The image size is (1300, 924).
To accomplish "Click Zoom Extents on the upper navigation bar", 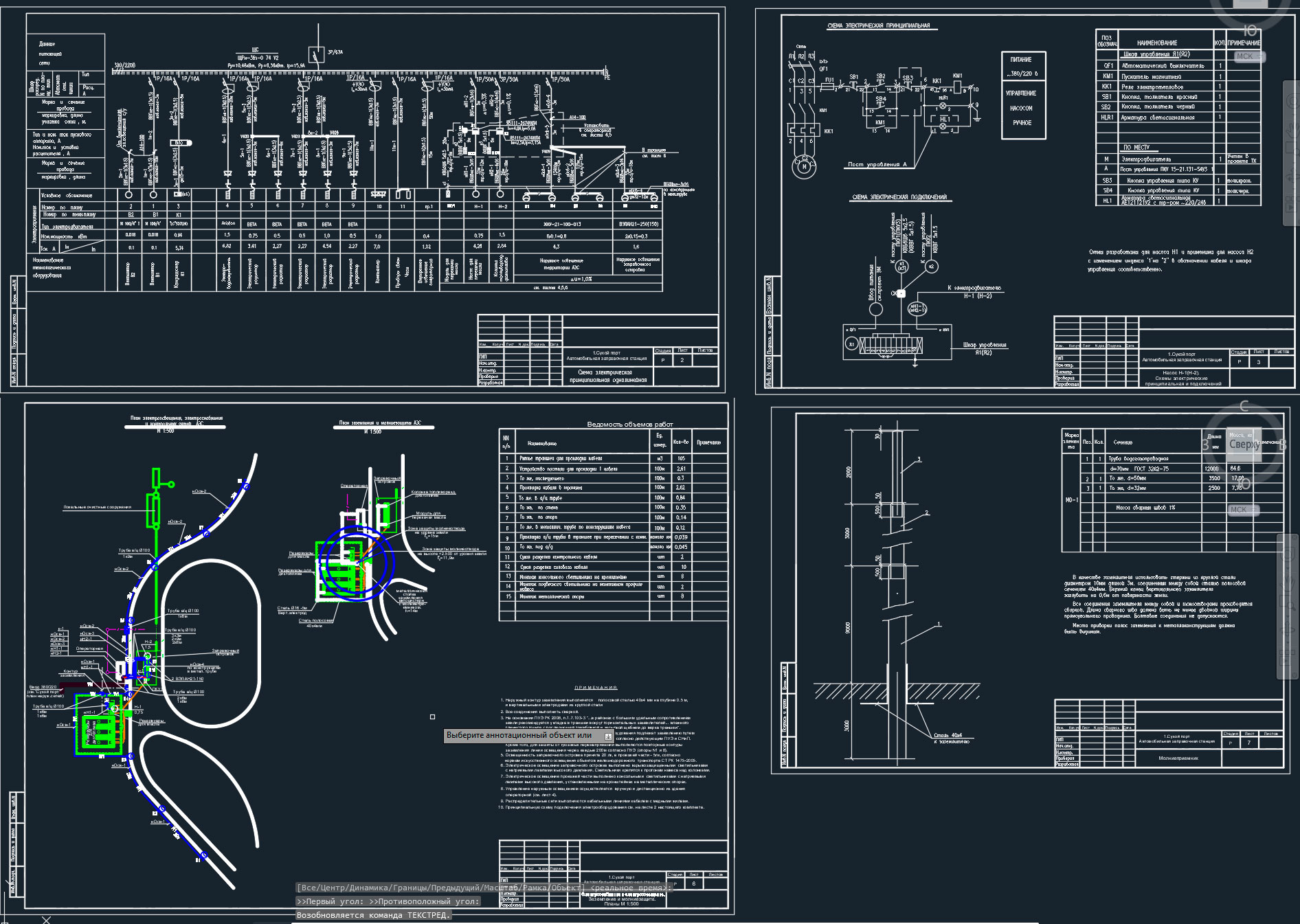I will click(1293, 148).
